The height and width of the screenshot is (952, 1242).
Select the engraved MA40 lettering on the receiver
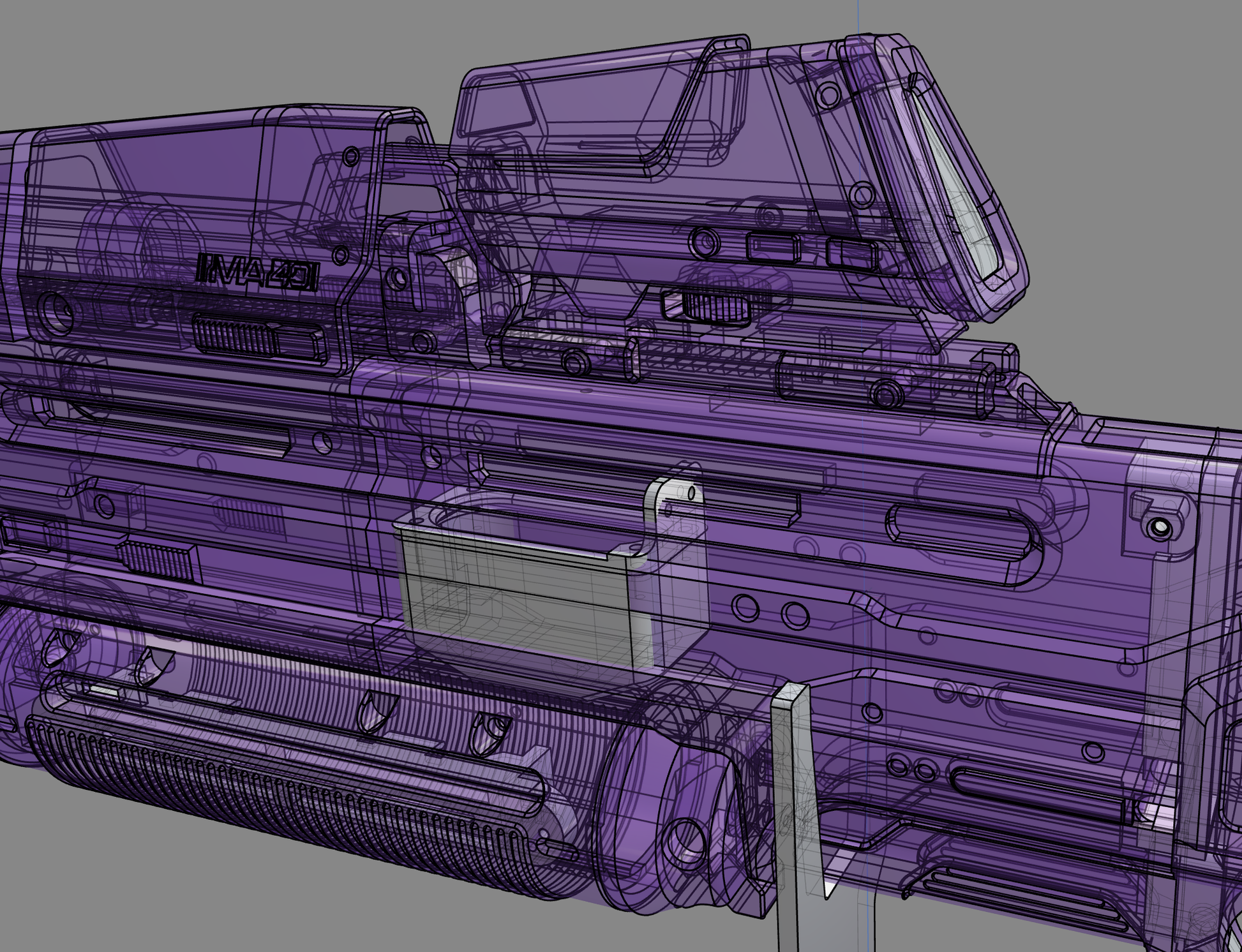coord(257,272)
